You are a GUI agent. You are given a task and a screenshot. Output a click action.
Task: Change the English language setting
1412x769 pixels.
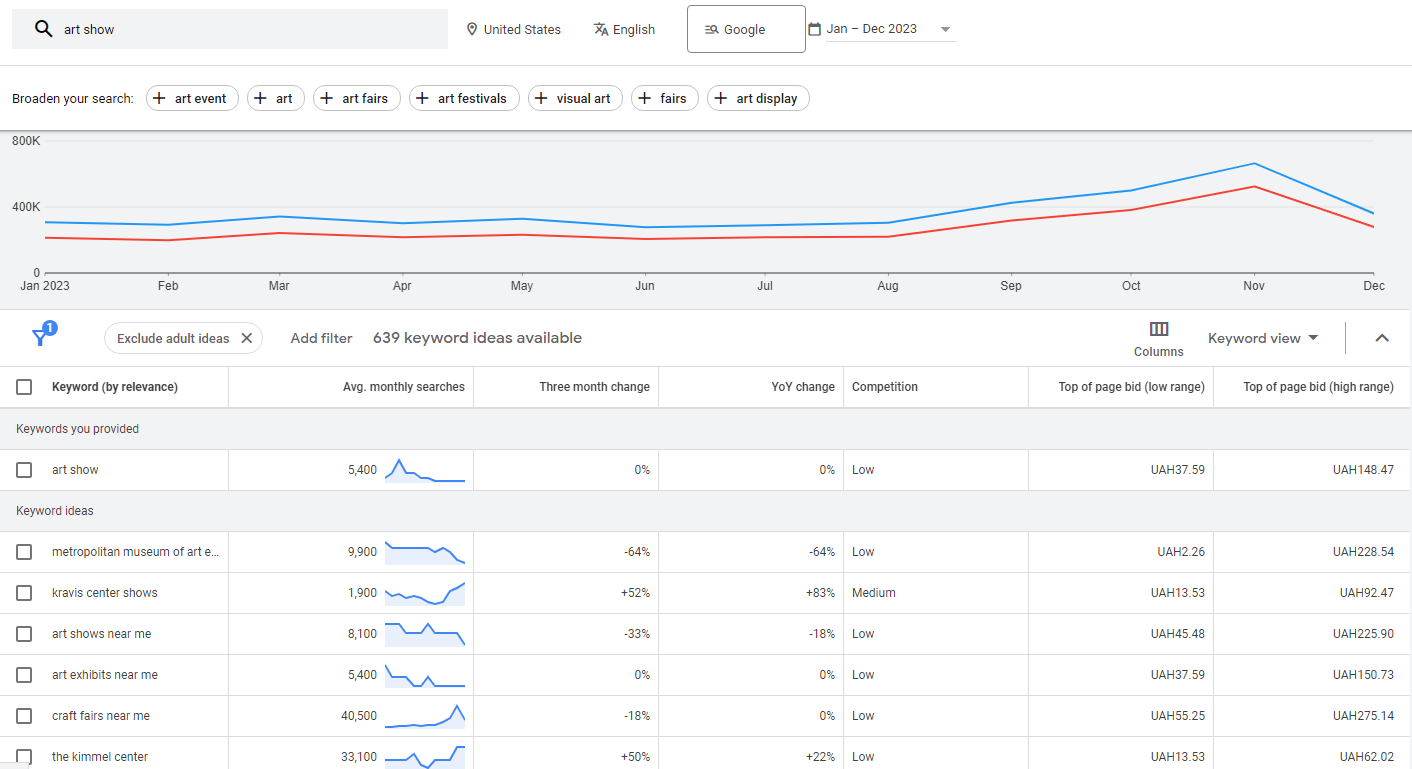coord(624,29)
